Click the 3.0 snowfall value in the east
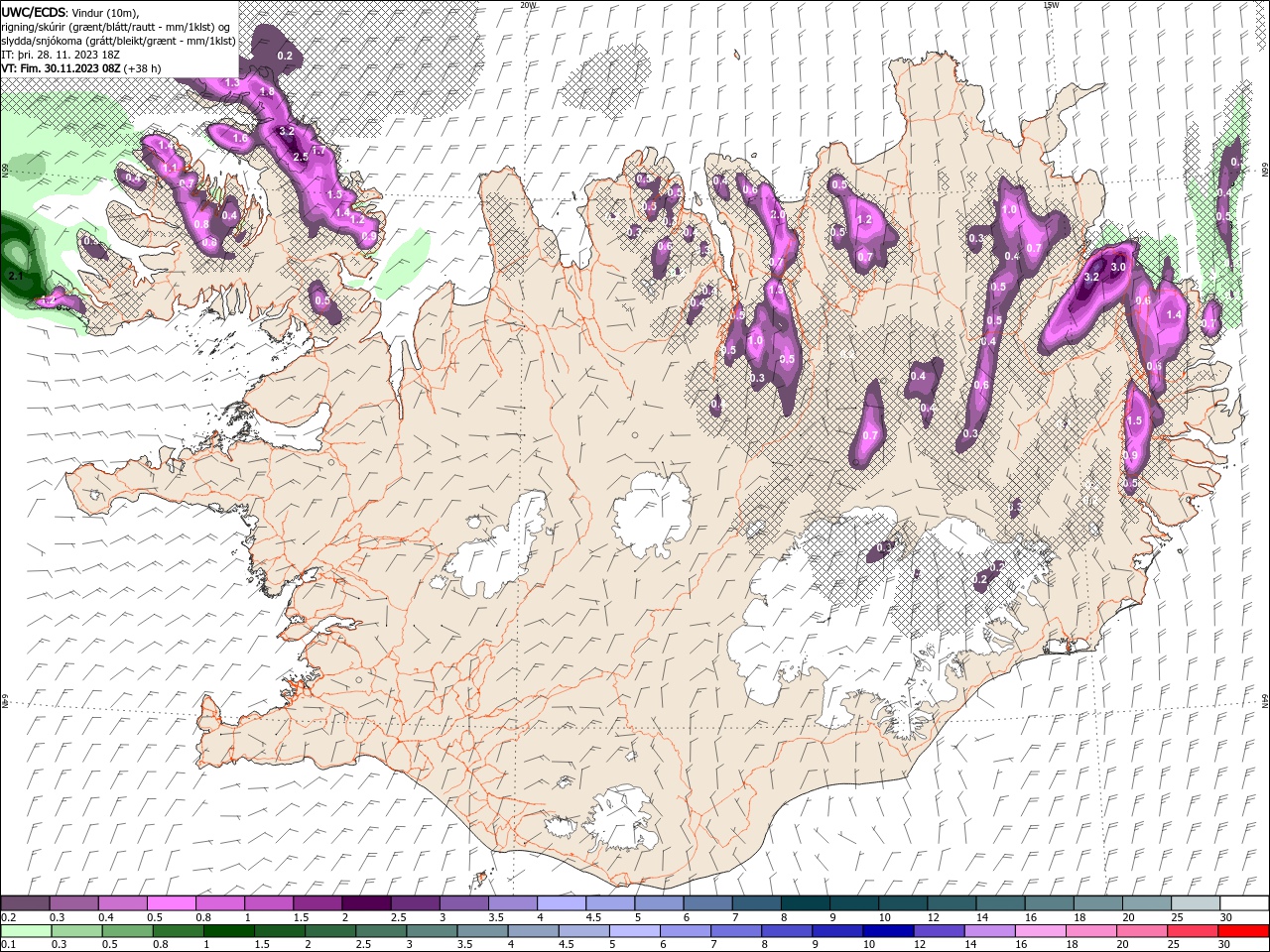The image size is (1270, 952). pos(1117,268)
